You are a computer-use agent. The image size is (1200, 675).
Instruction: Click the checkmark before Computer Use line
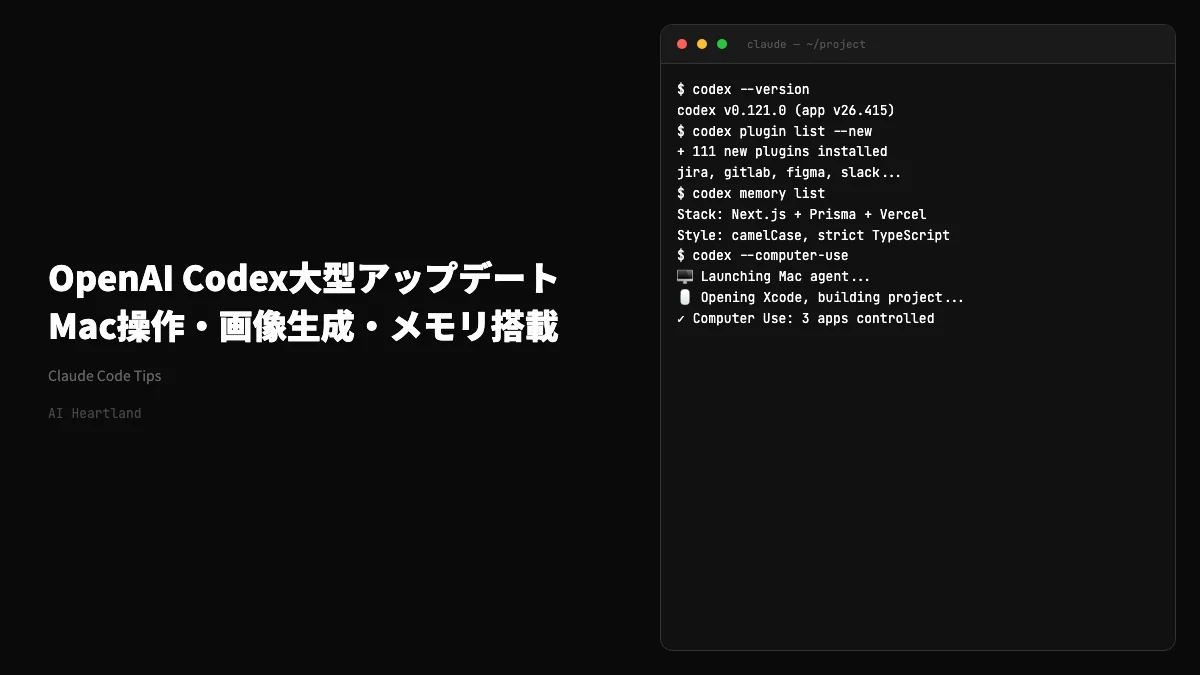(x=682, y=317)
